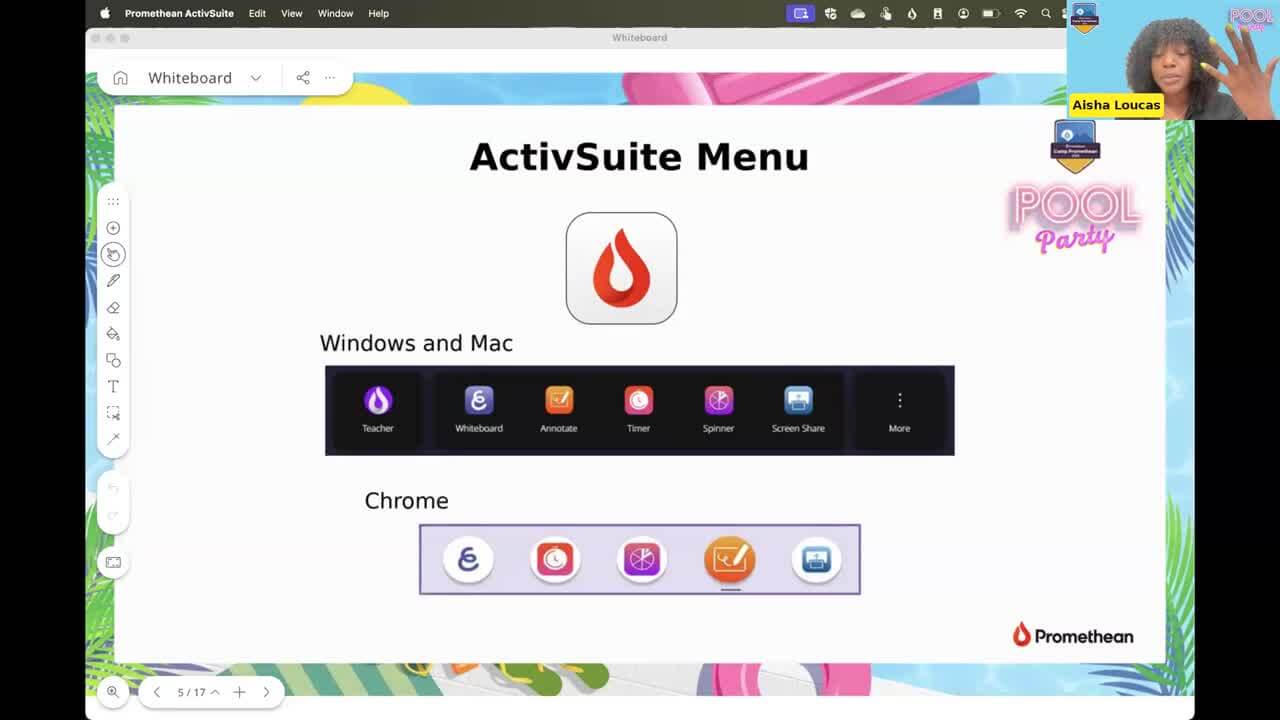The image size is (1280, 720).
Task: Click the screen sharing status icon
Action: pos(800,13)
